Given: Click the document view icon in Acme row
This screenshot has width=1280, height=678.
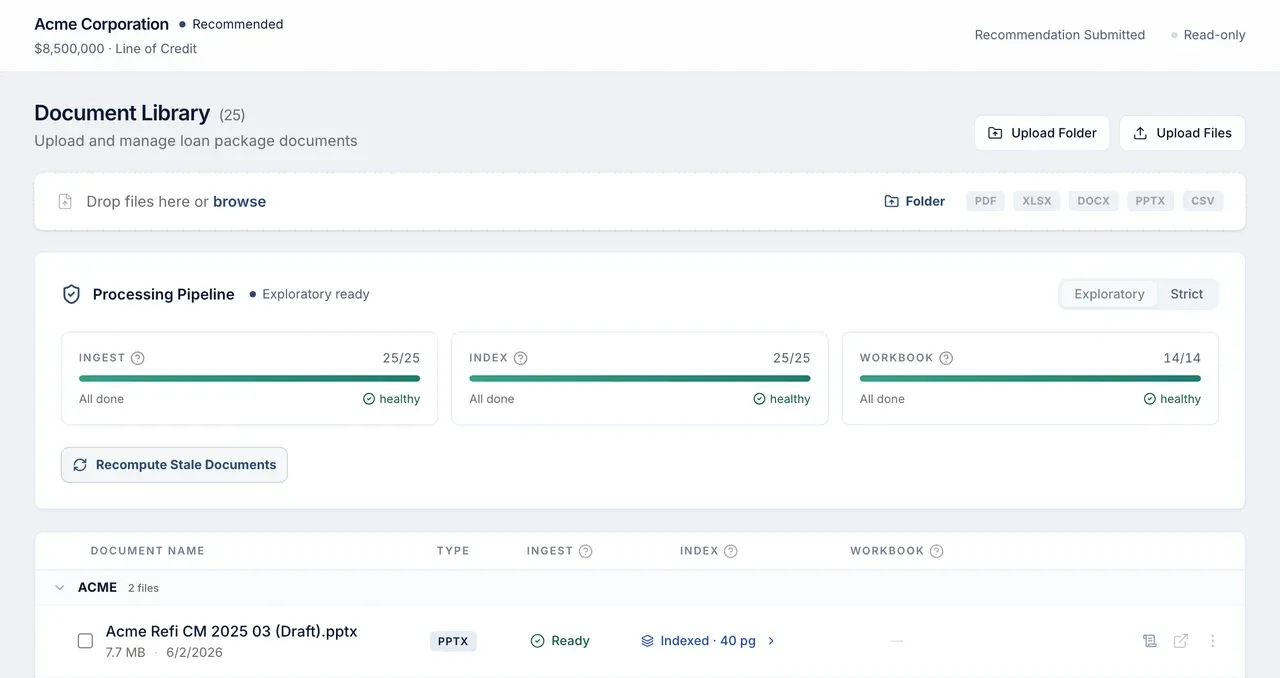Looking at the screenshot, I should (1150, 641).
